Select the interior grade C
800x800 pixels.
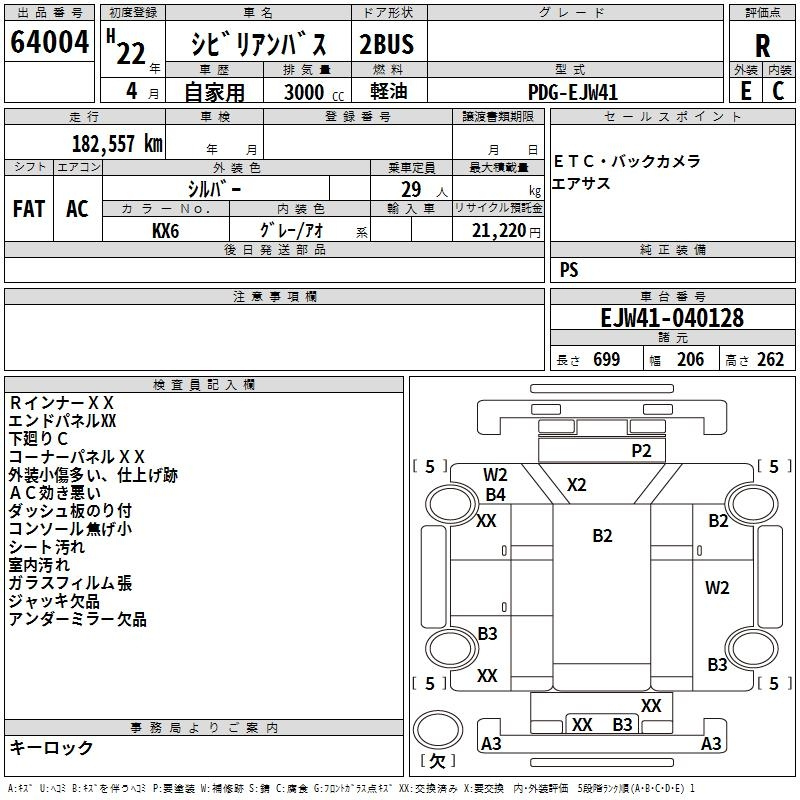pos(778,91)
